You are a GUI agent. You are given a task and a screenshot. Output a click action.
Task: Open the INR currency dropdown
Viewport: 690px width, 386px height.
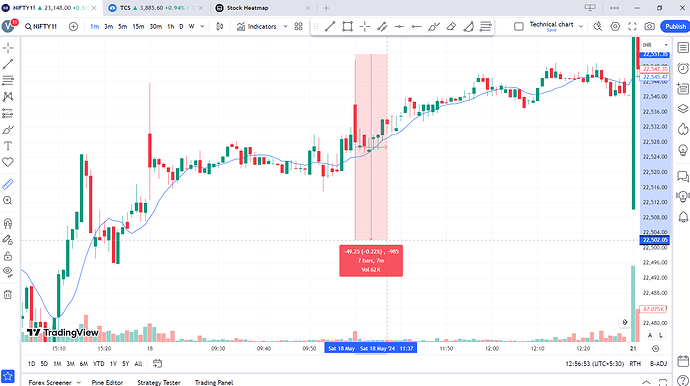(655, 45)
